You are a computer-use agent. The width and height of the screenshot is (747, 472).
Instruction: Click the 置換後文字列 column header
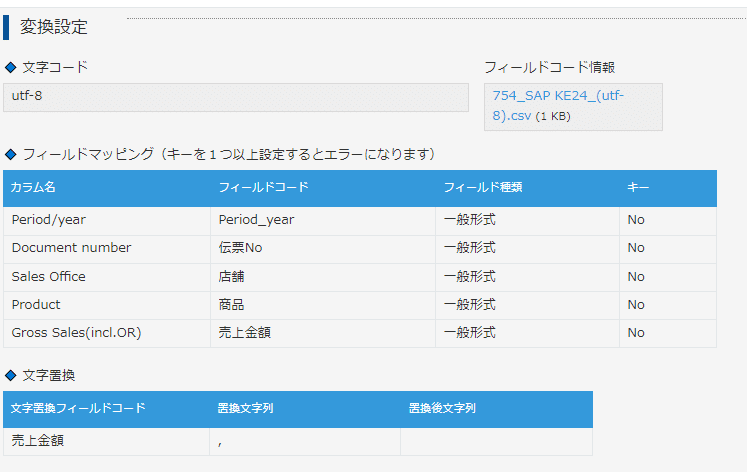pyautogui.click(x=442, y=408)
